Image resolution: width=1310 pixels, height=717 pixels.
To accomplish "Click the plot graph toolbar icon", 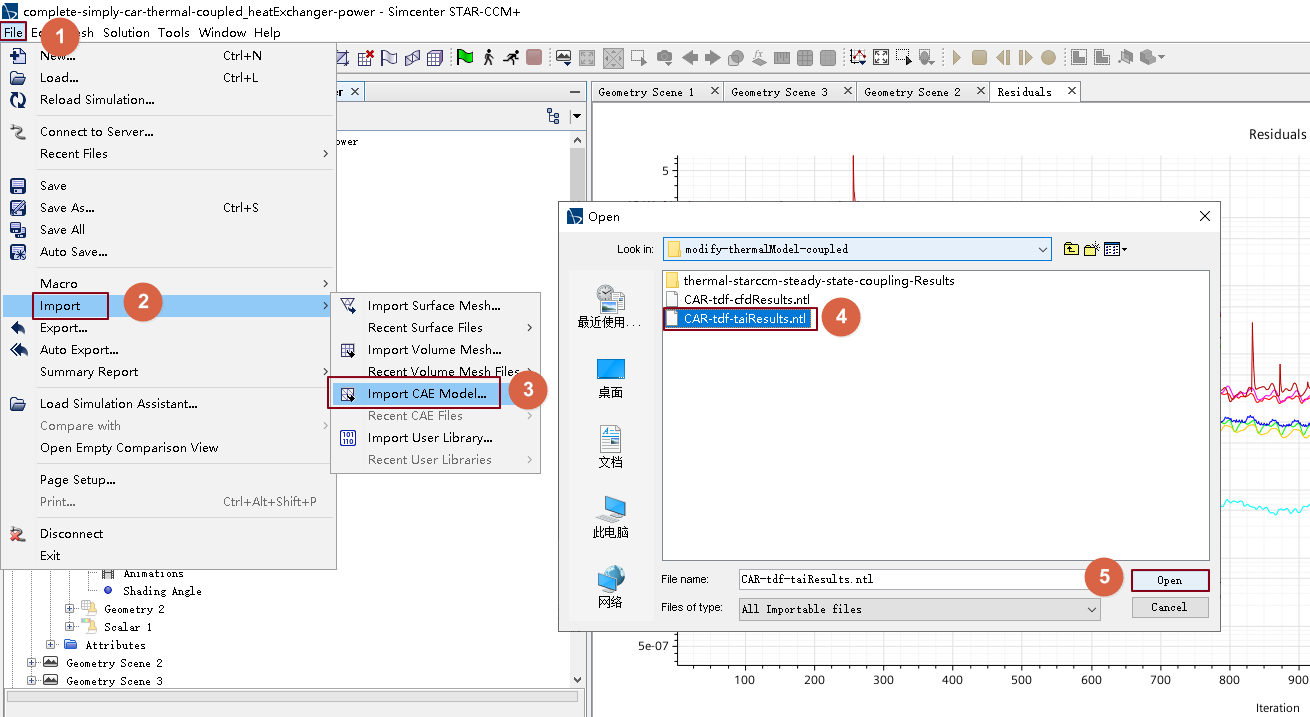I will [x=857, y=57].
